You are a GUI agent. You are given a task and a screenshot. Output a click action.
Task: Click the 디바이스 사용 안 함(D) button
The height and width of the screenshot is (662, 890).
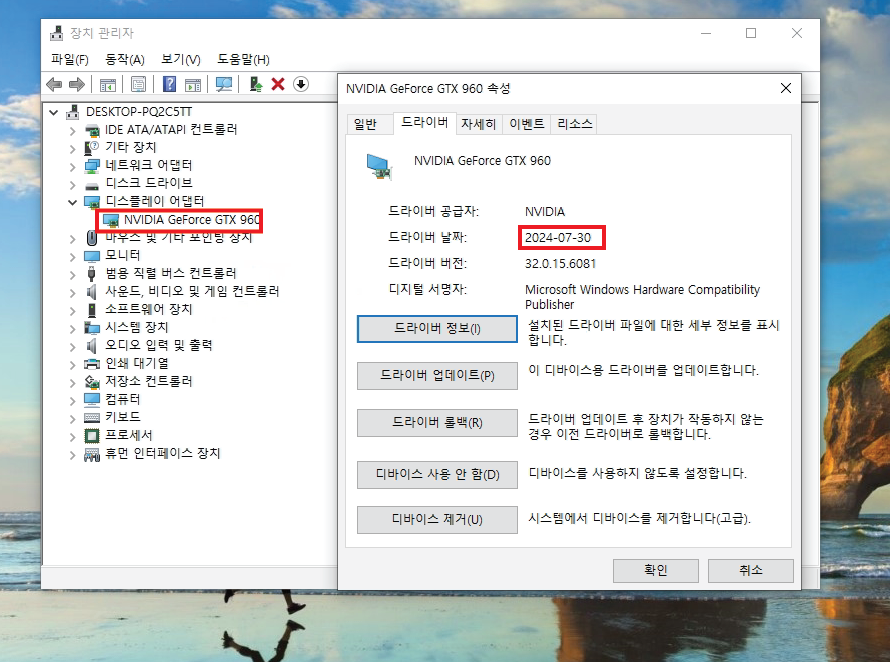[x=437, y=475]
